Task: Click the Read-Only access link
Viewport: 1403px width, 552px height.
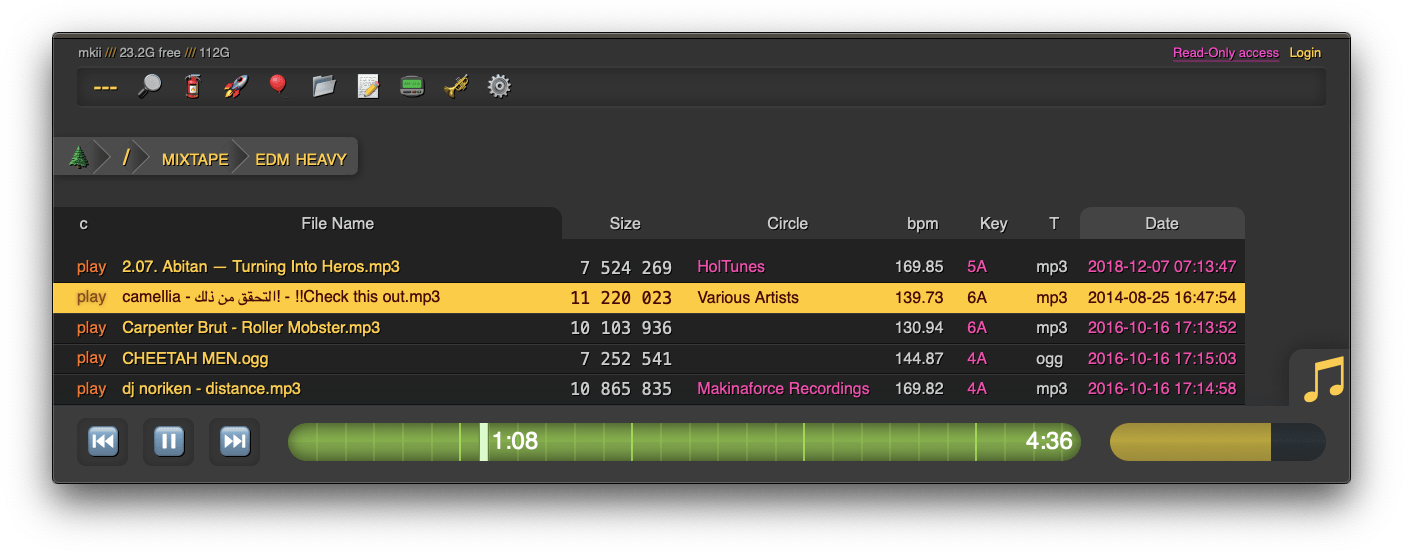Action: pyautogui.click(x=1225, y=53)
